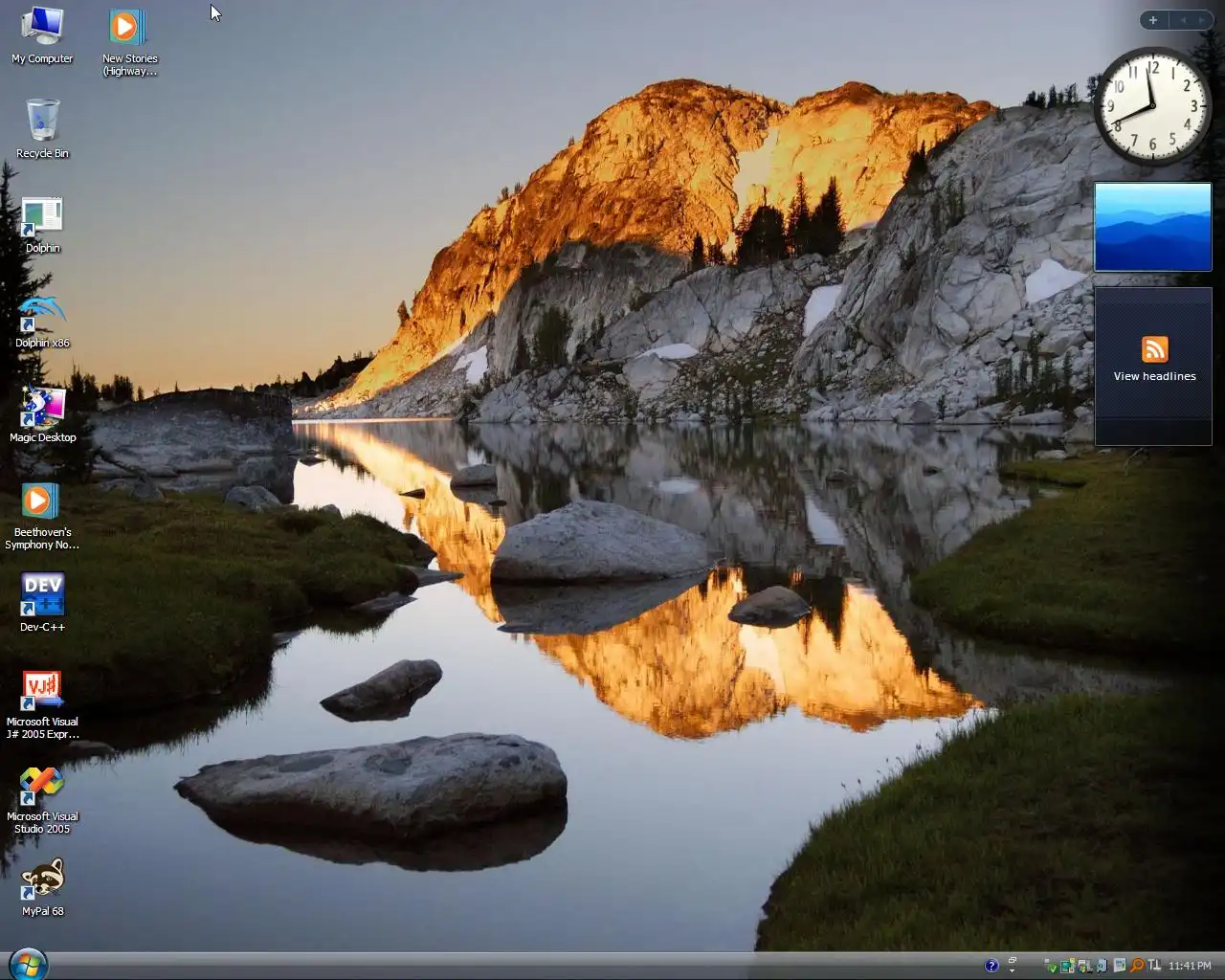Select the Microsoft Visual J# 2005 Express icon
The height and width of the screenshot is (980, 1225).
pyautogui.click(x=42, y=705)
